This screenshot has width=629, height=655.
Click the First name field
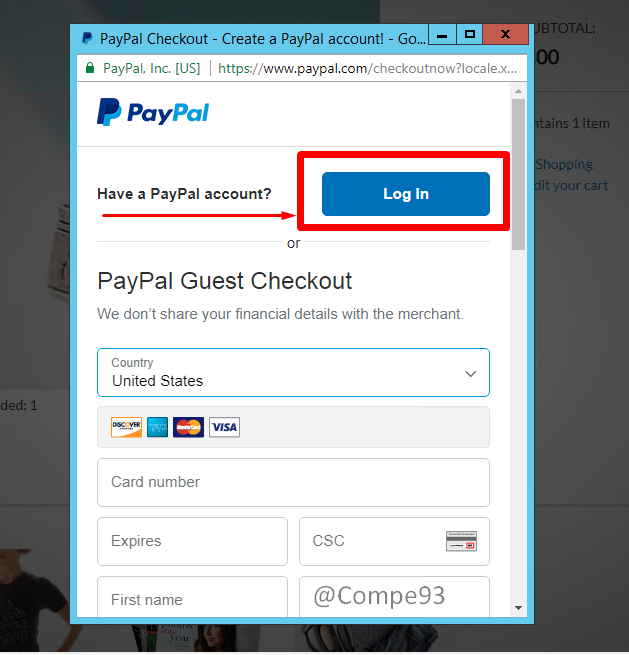point(192,597)
